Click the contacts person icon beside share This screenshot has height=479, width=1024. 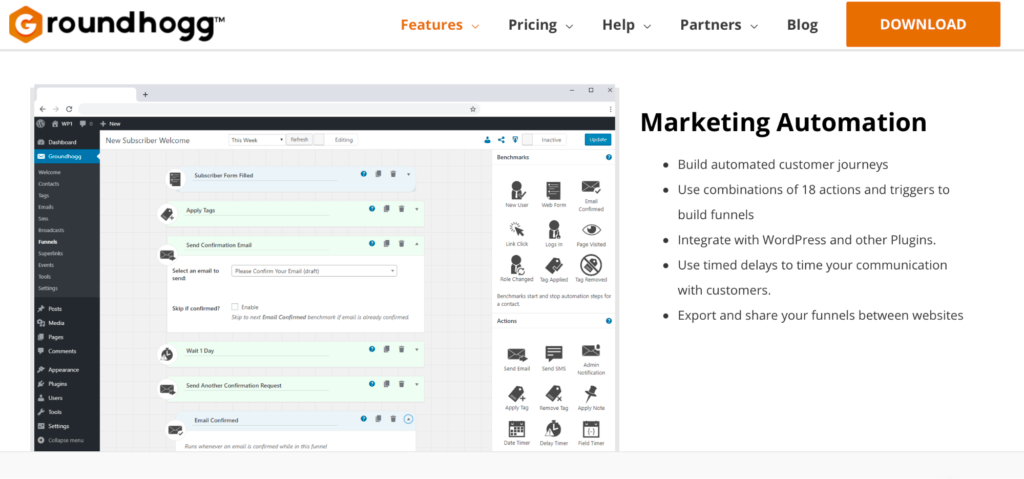pyautogui.click(x=487, y=139)
